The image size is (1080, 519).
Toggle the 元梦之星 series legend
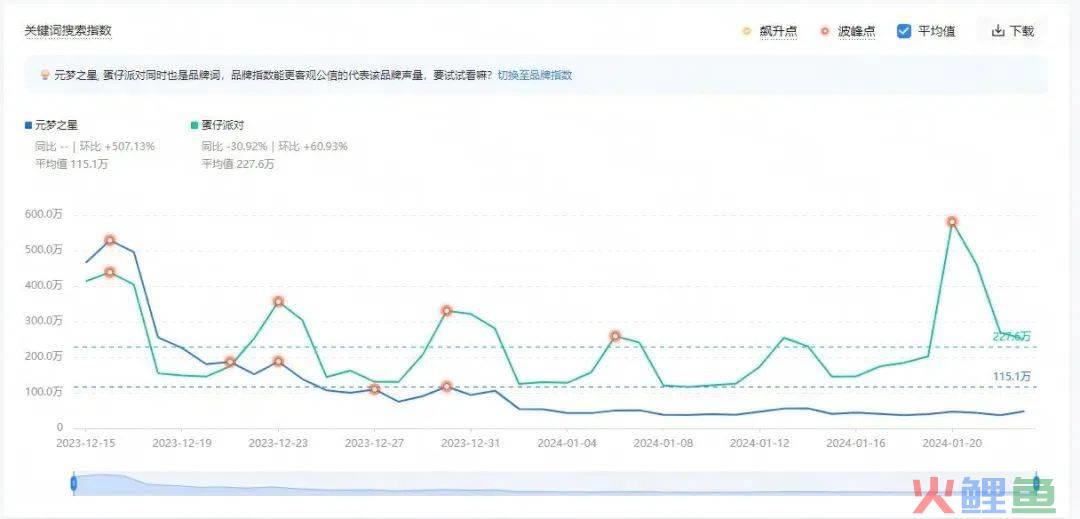[52, 125]
